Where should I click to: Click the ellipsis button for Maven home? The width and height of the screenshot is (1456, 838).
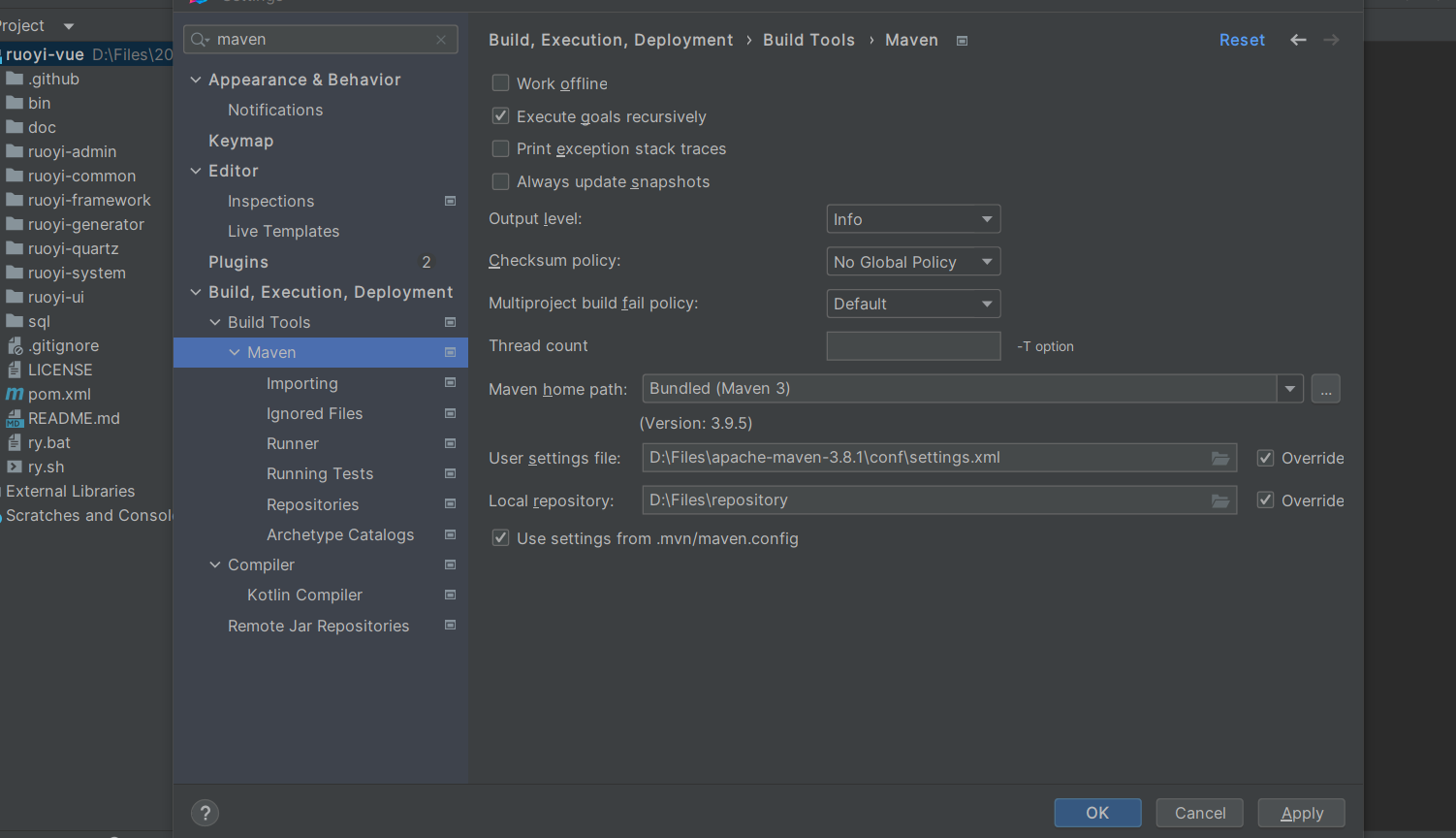1325,389
